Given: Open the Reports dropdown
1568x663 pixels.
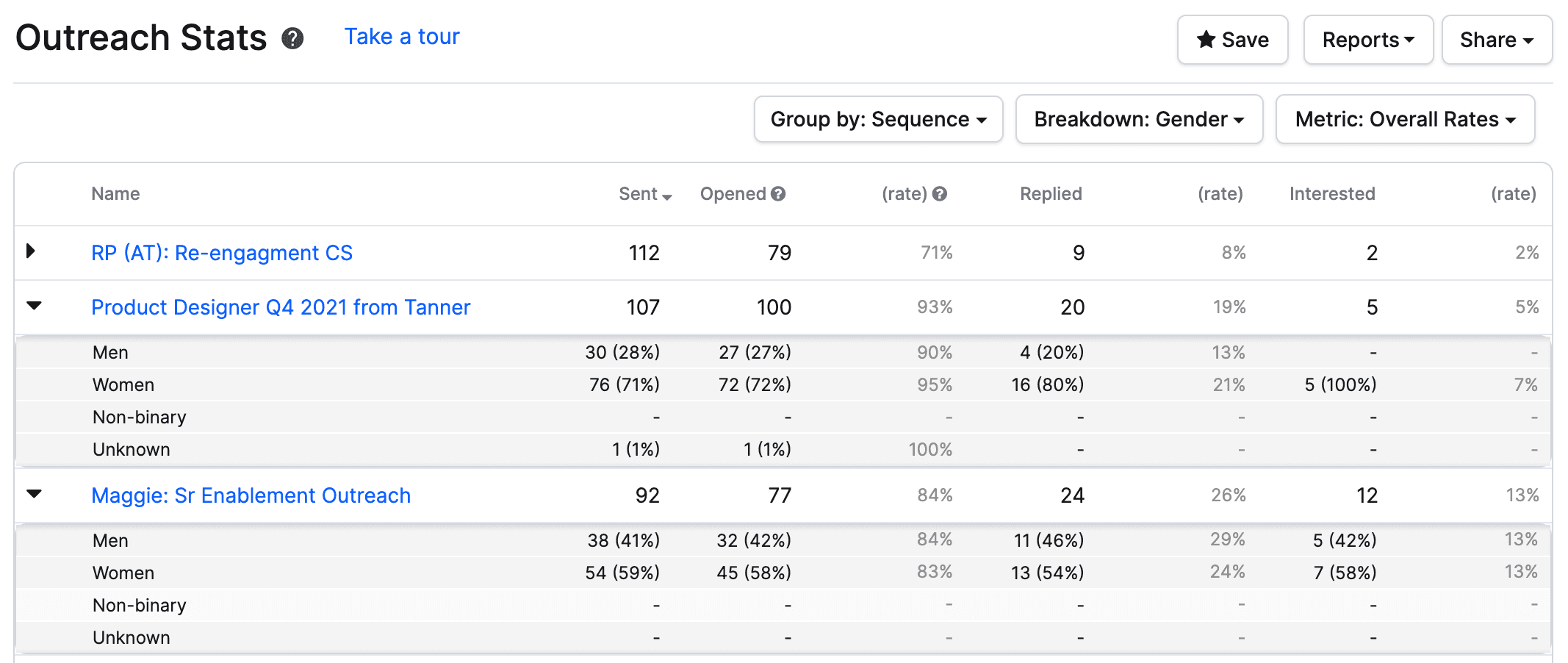Looking at the screenshot, I should click(1367, 40).
